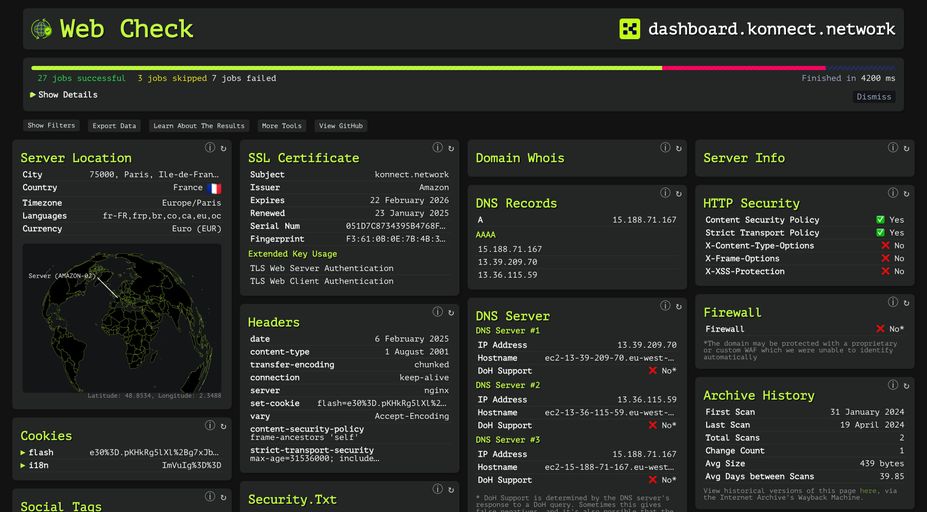Click the Content Security Policy green checkmark
Image resolution: width=927 pixels, height=512 pixels.
(x=880, y=220)
